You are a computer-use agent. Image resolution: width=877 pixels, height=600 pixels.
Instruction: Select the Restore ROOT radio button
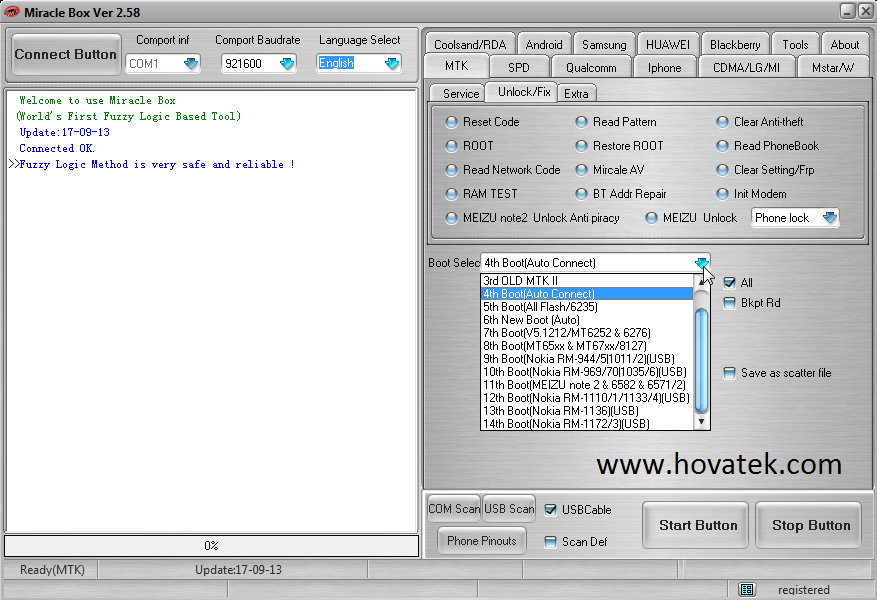coord(582,146)
